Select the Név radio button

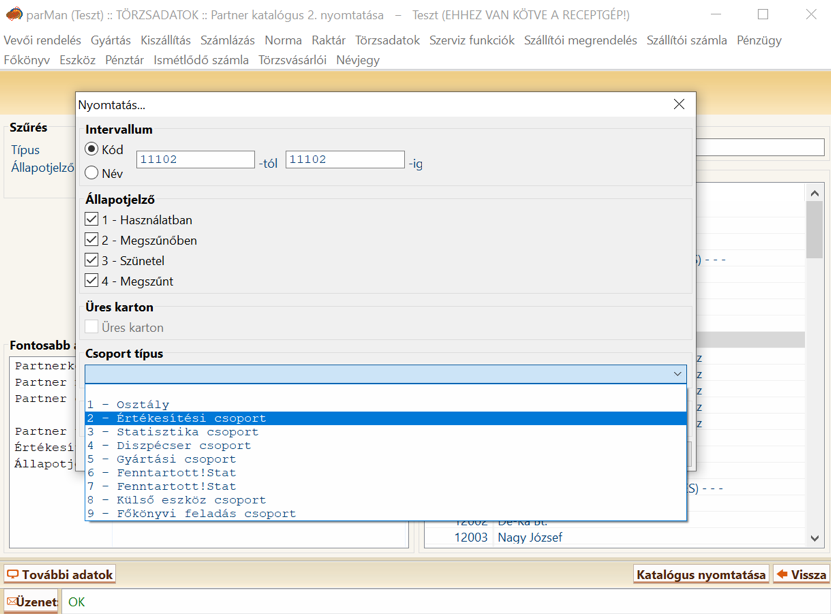click(x=92, y=173)
